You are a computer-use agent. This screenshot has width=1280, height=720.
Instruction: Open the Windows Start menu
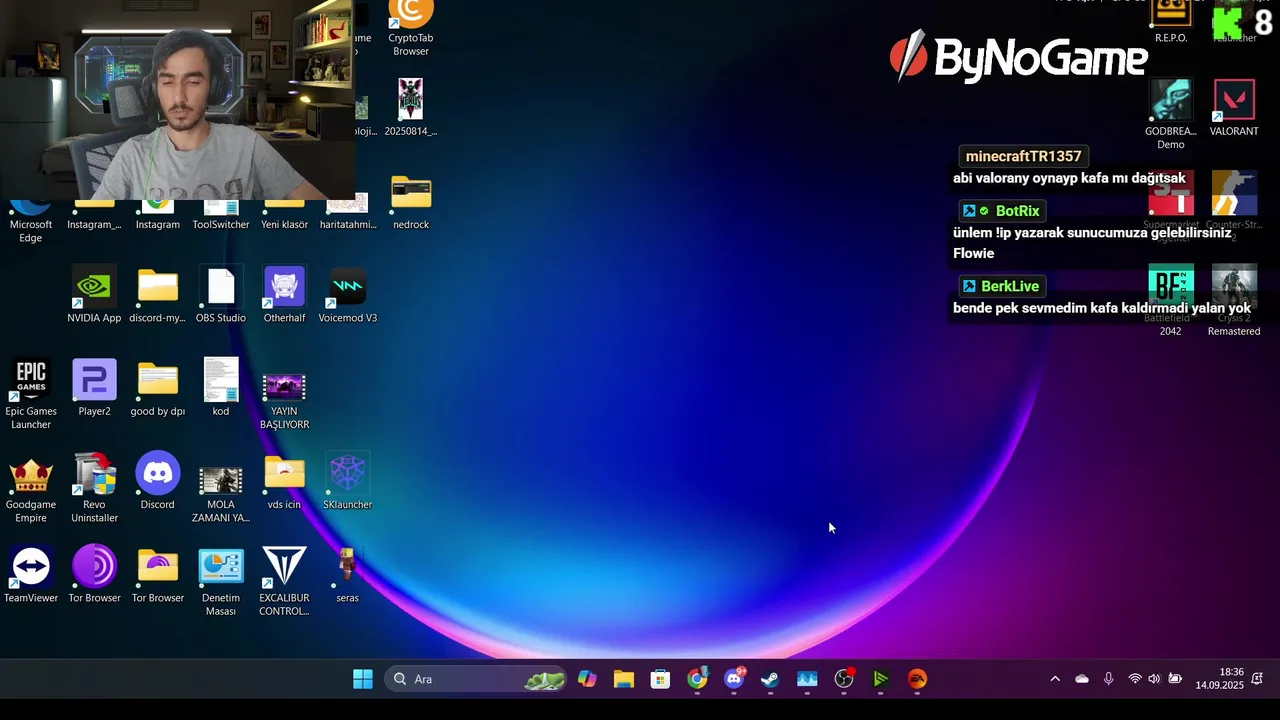[363, 679]
